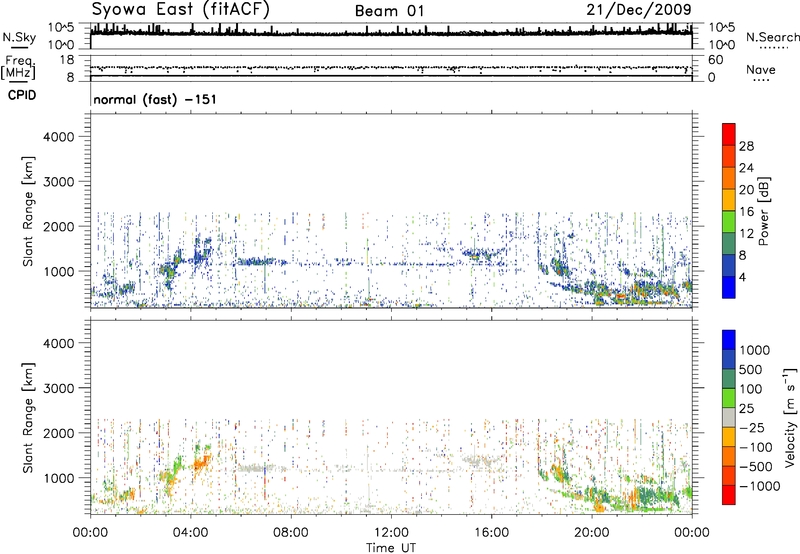The image size is (800, 554).
Task: Select the 'Power [dB]' colorbar title
Action: pyautogui.click(x=764, y=211)
